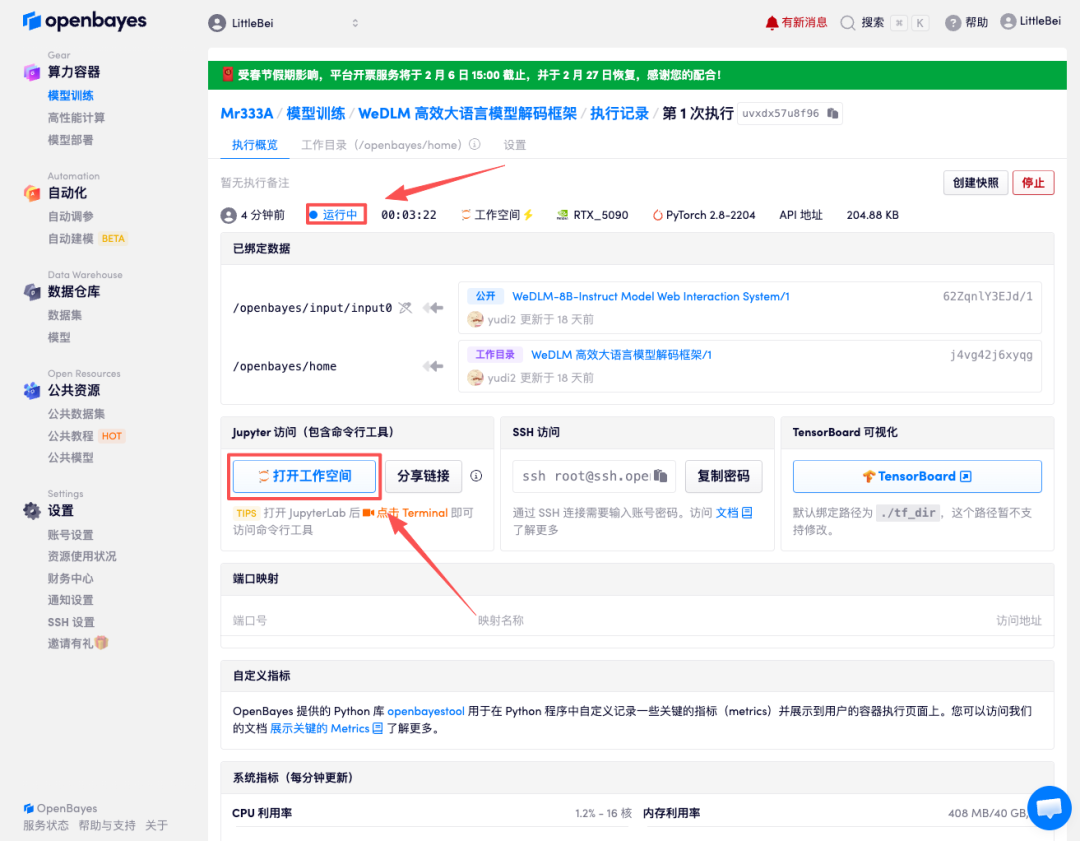This screenshot has width=1080, height=841.
Task: Select 模型训练 in the sidebar
Action: [x=70, y=95]
